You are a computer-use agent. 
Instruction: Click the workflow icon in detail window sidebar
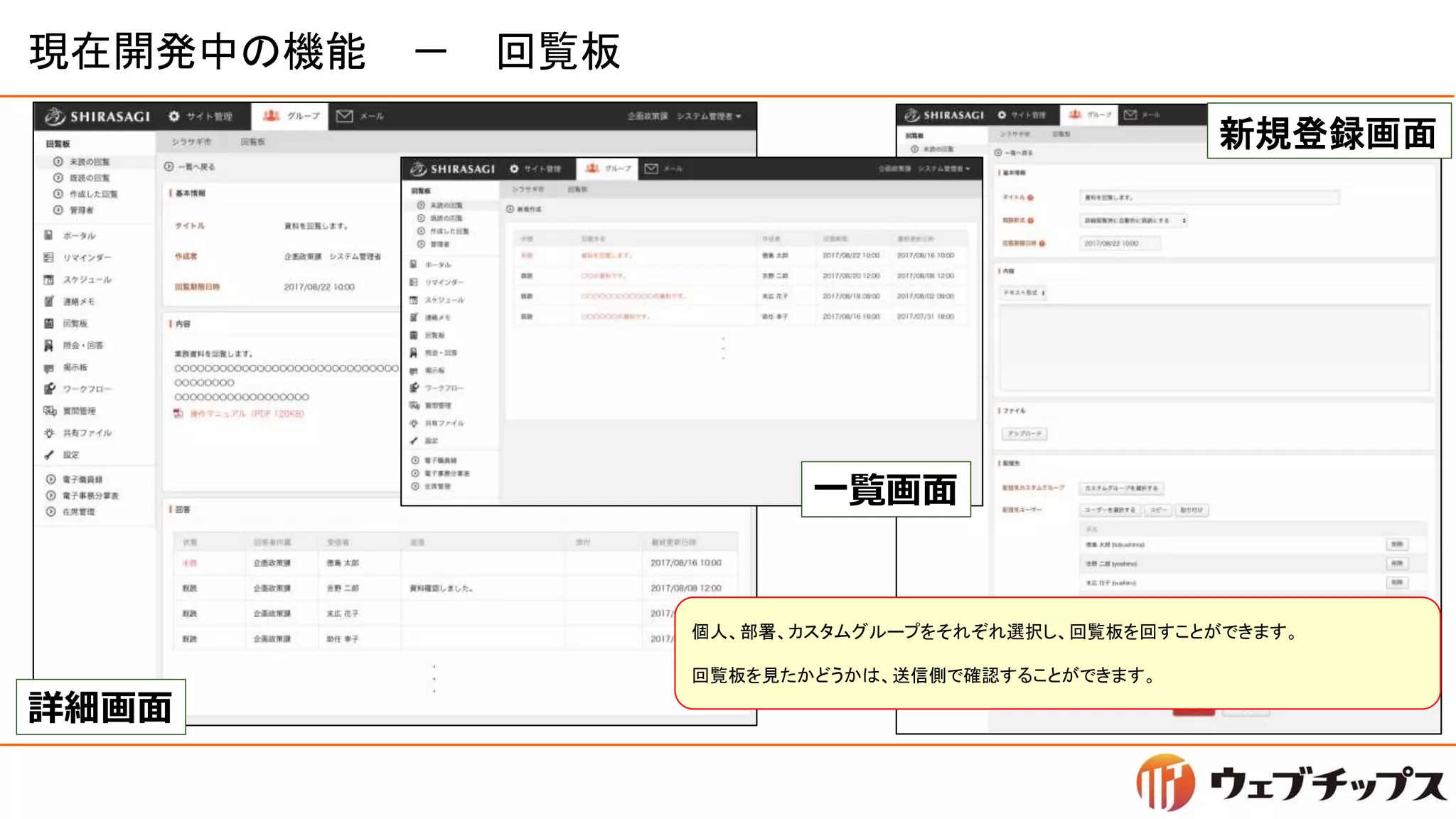(x=49, y=389)
